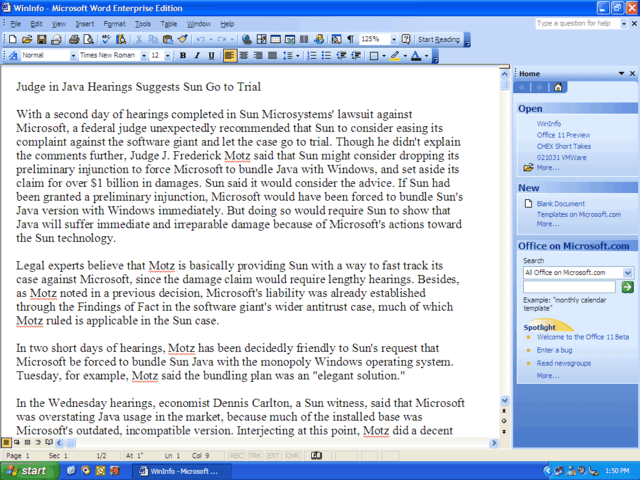
Task: Open the Highlight color picker arrow
Action: [x=405, y=56]
